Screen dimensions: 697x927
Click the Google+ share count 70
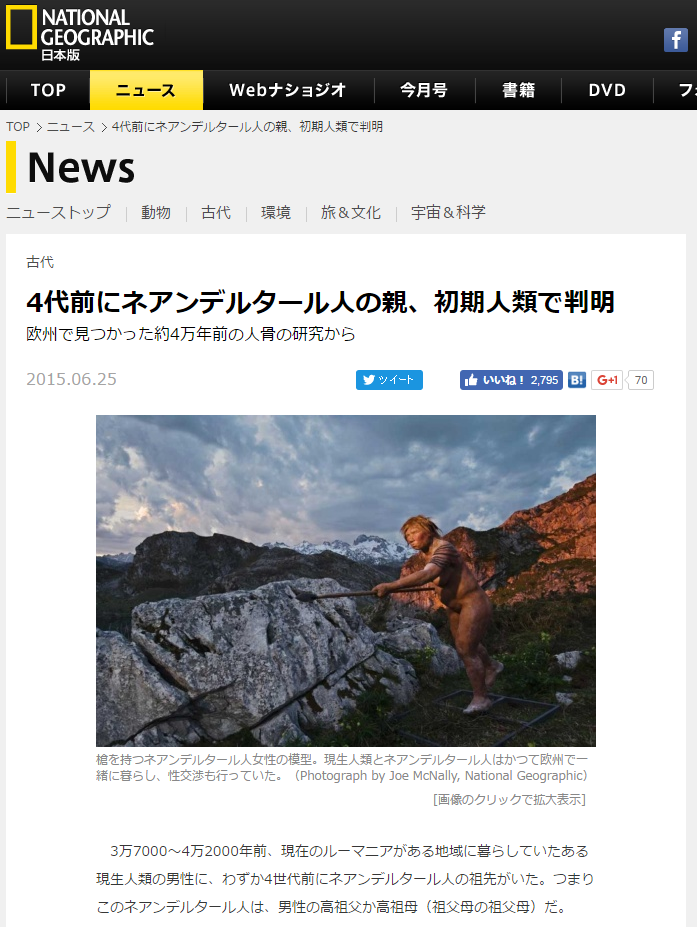tap(641, 380)
